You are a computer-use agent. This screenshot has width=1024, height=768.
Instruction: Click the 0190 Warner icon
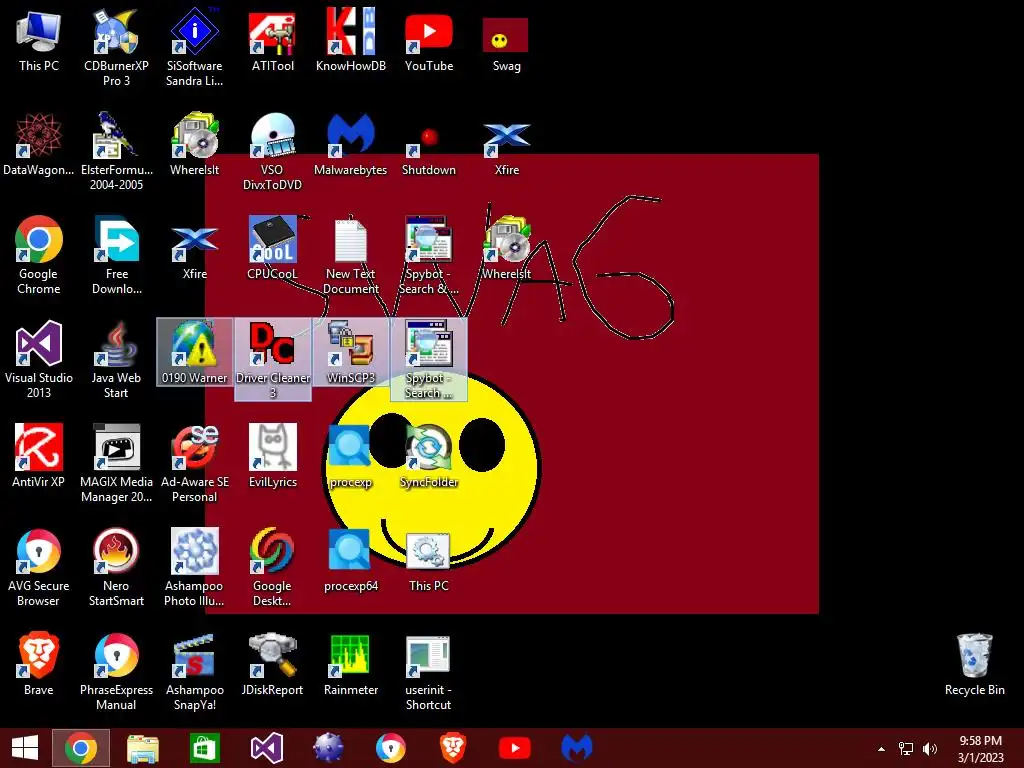195,352
